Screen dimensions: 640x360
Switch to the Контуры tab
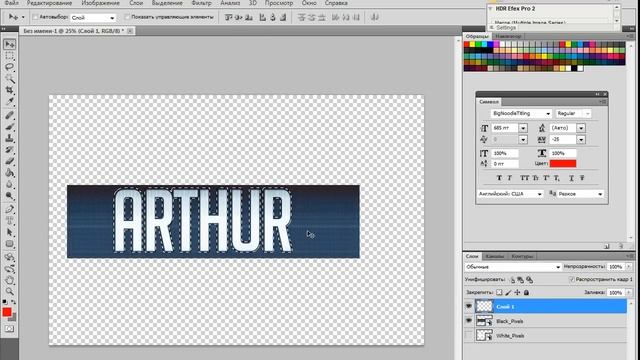point(522,256)
